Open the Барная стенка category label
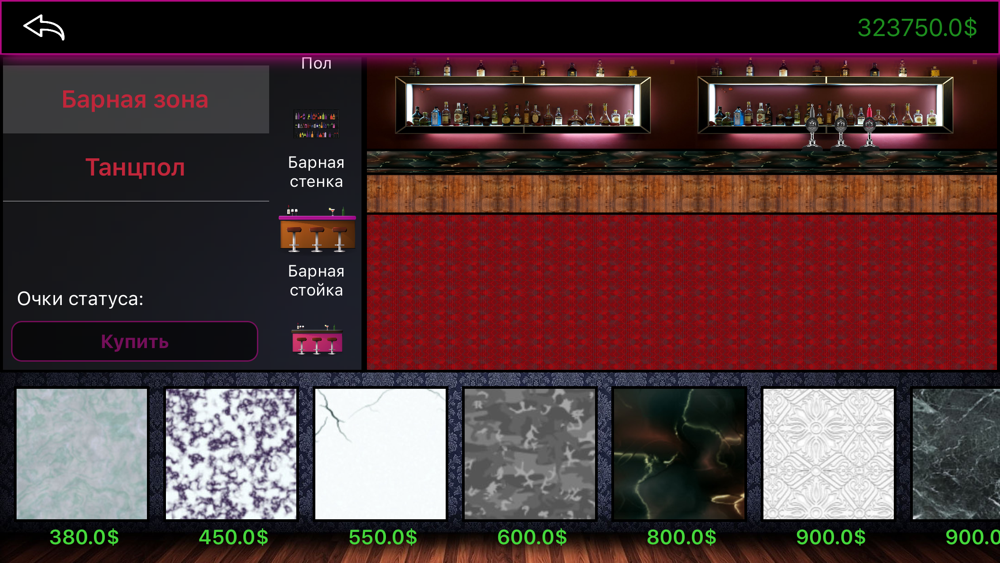1000x563 pixels. click(316, 172)
